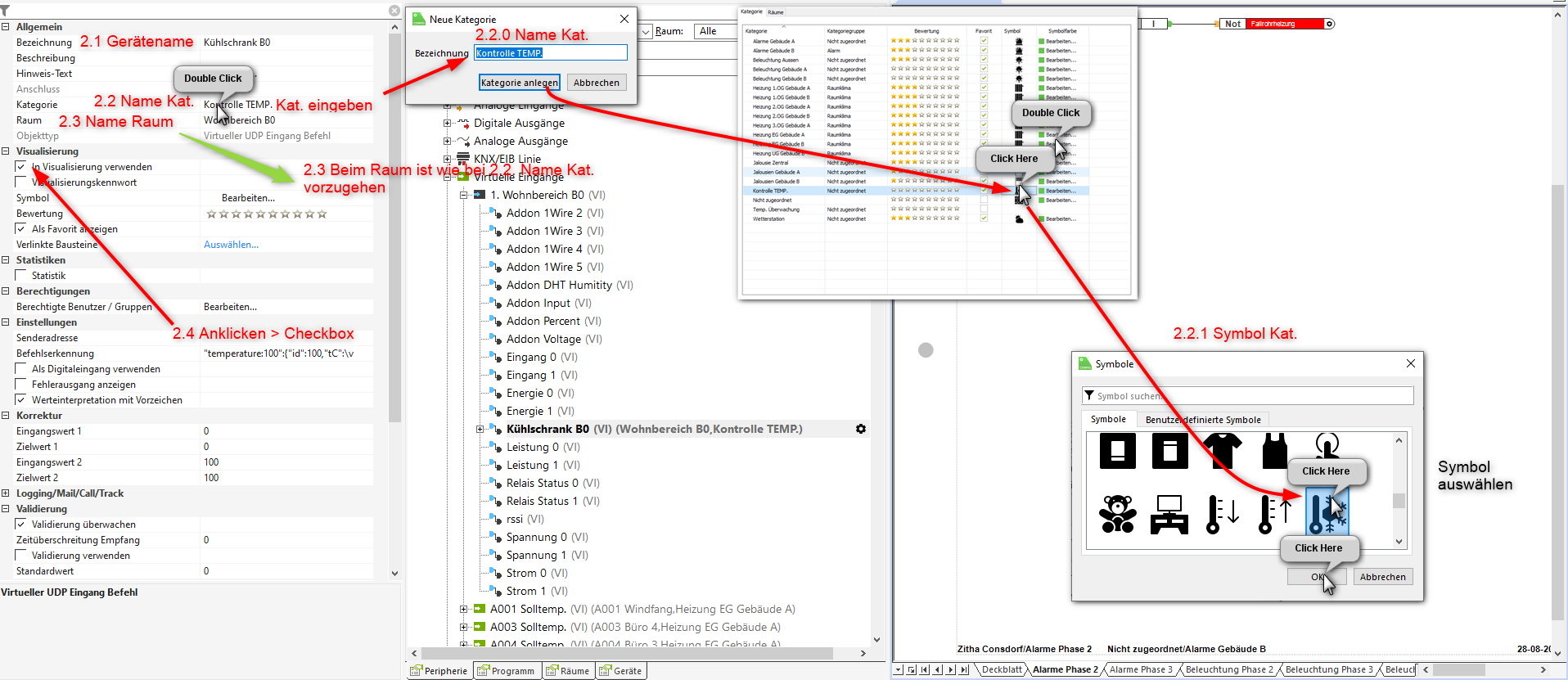This screenshot has height=680, width=1568.
Task: Pick the second appliance symbol in the Symbole grid
Action: 1169,451
